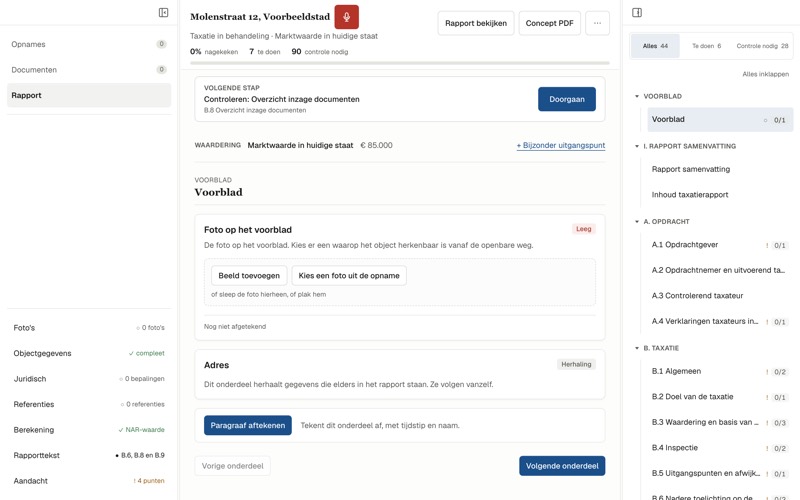Select Rapport in the sidebar
This screenshot has width=800, height=500.
coord(89,95)
